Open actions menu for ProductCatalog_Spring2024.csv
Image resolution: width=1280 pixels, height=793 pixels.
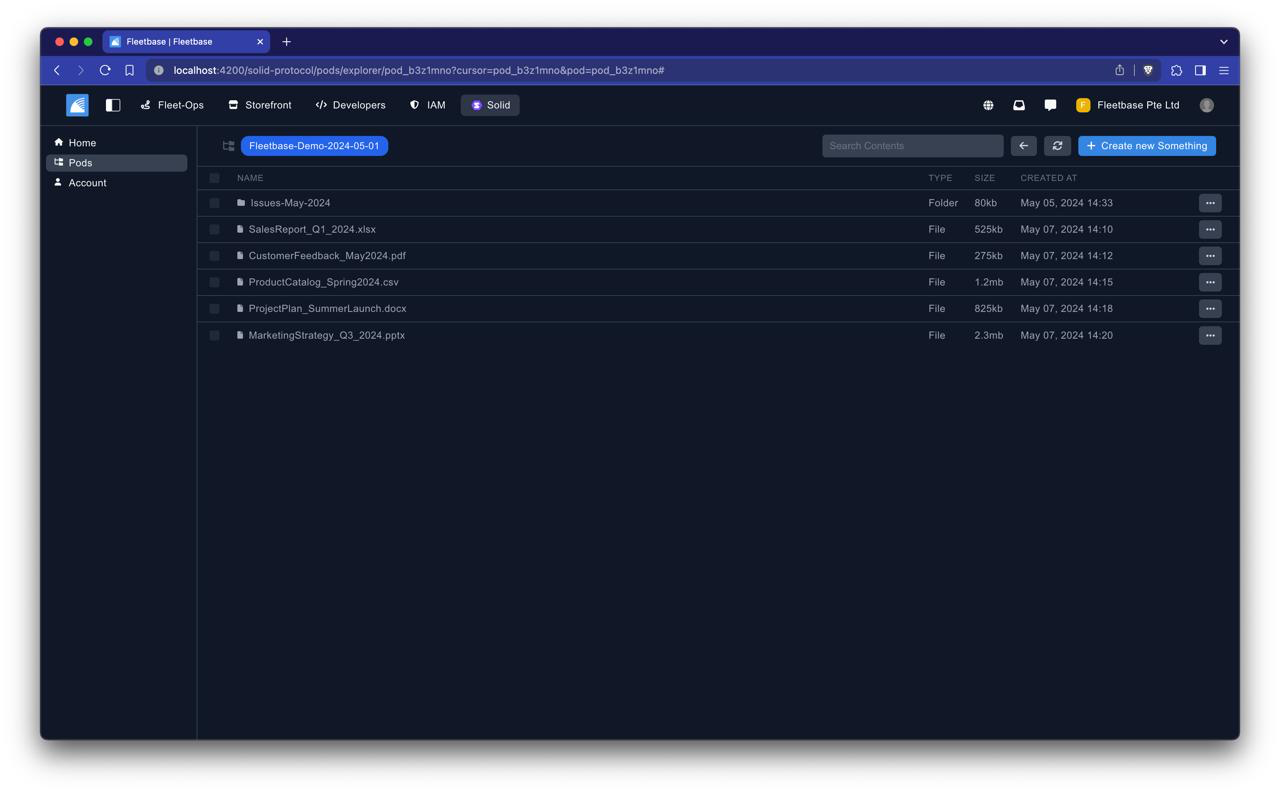click(x=1210, y=282)
